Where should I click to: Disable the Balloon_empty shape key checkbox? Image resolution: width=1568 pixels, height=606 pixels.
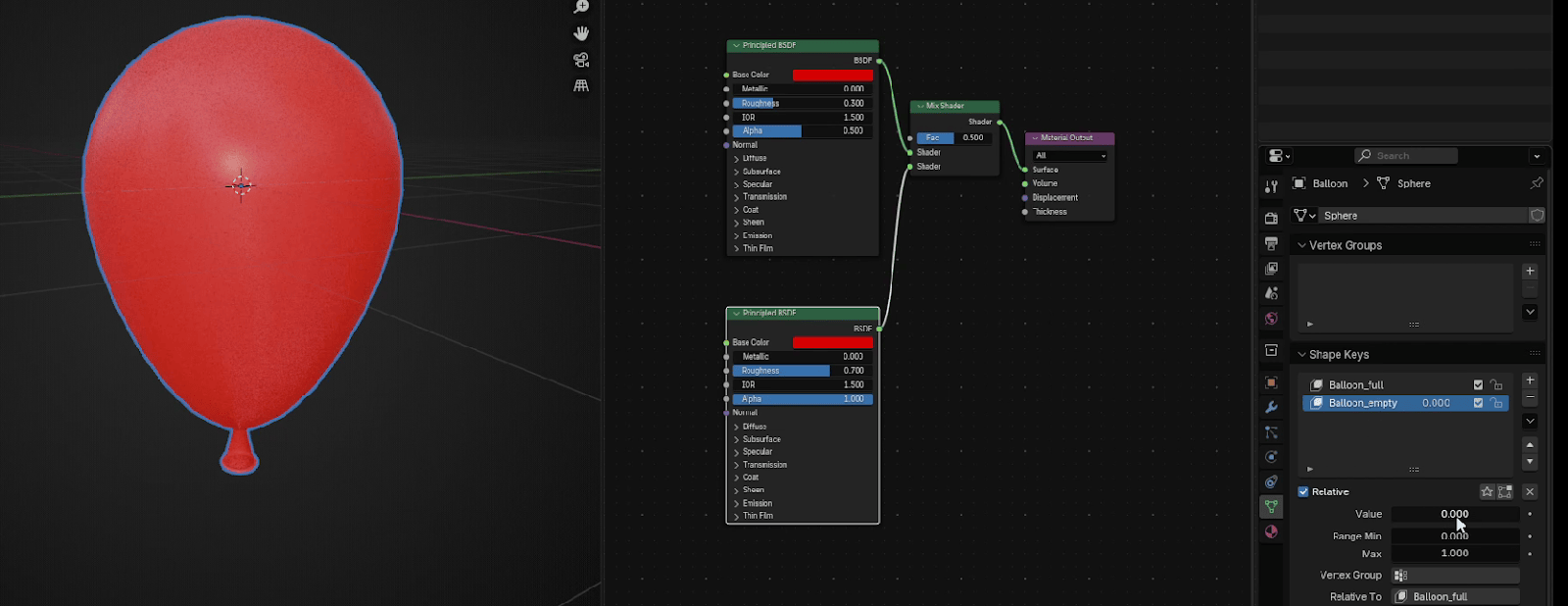coord(1478,403)
